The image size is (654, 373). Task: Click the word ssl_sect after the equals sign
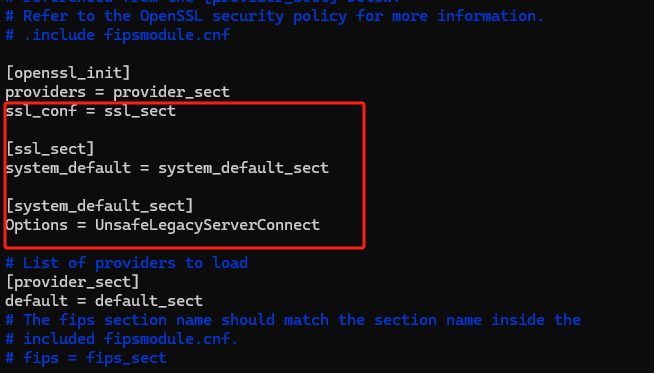[140, 111]
